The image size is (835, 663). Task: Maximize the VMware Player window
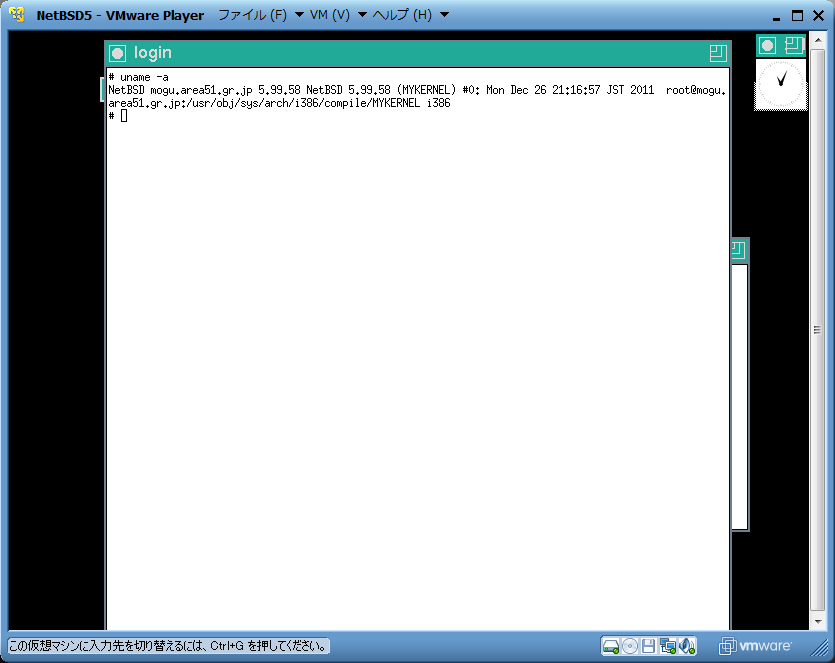pyautogui.click(x=797, y=16)
